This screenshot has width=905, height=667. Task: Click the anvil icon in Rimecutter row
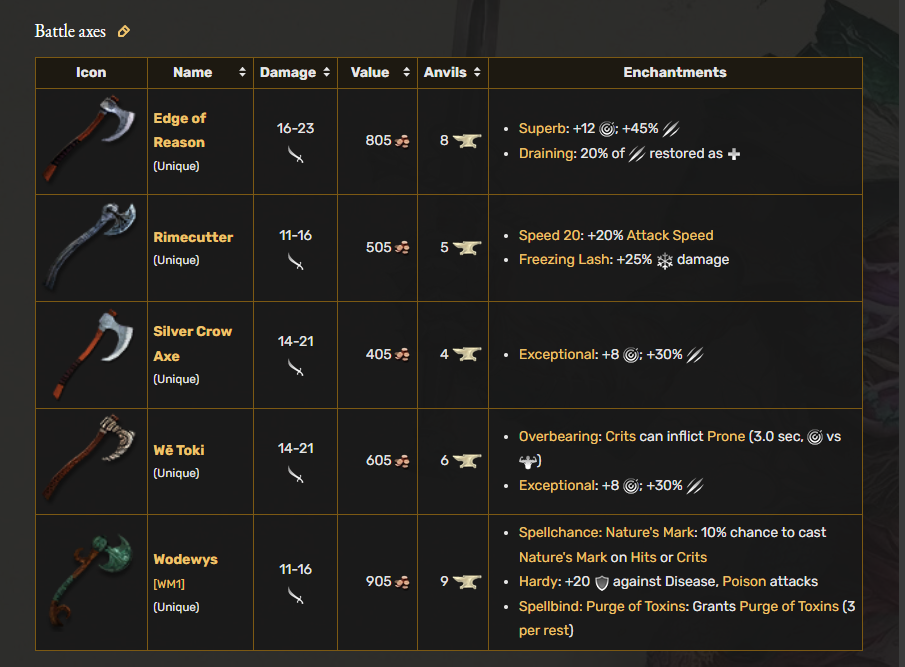pyautogui.click(x=467, y=248)
